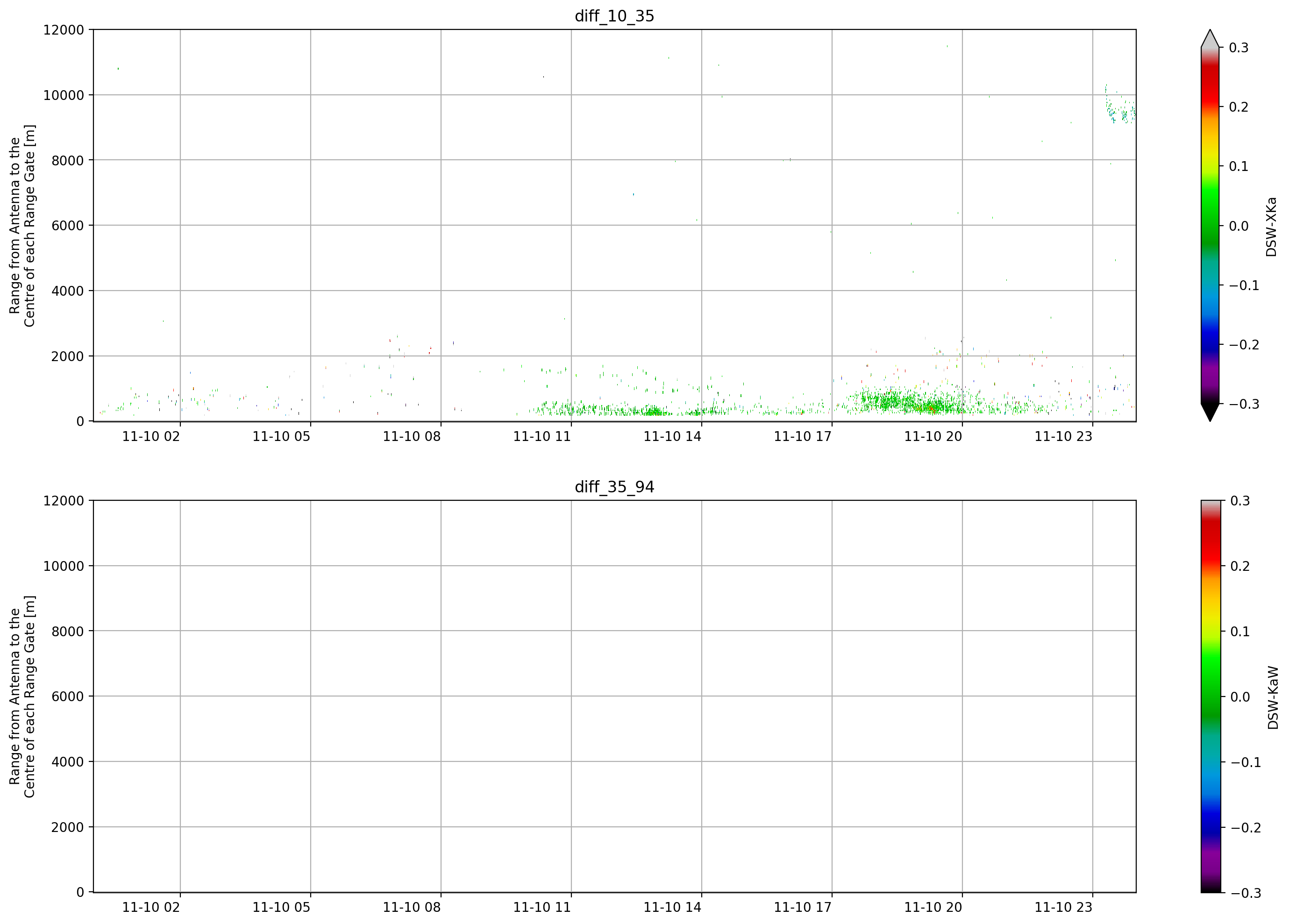The height and width of the screenshot is (924, 1289).
Task: Click black lower extend arrow on DSW-XKa colorbar
Action: (1210, 412)
